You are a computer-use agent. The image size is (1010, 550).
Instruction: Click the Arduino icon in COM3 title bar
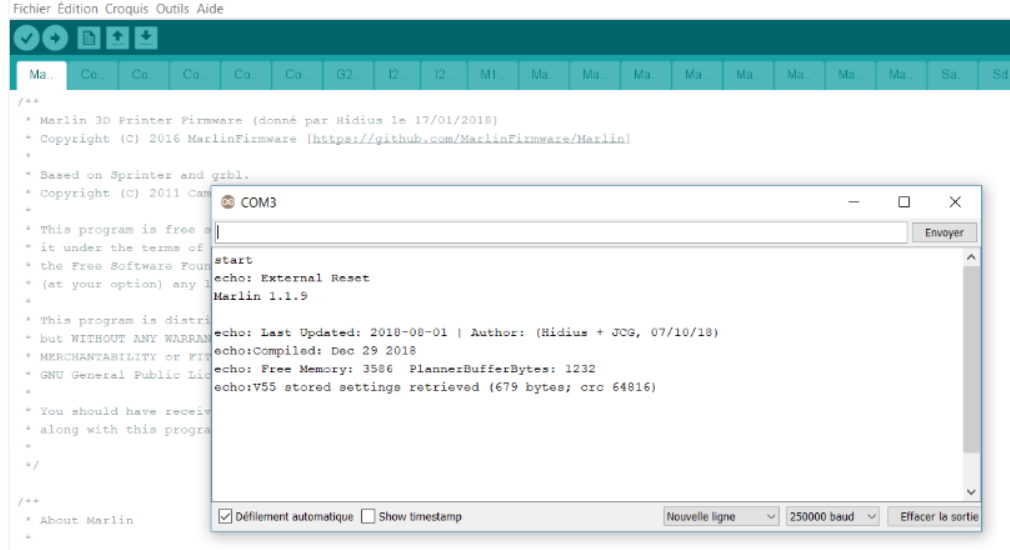pos(228,202)
